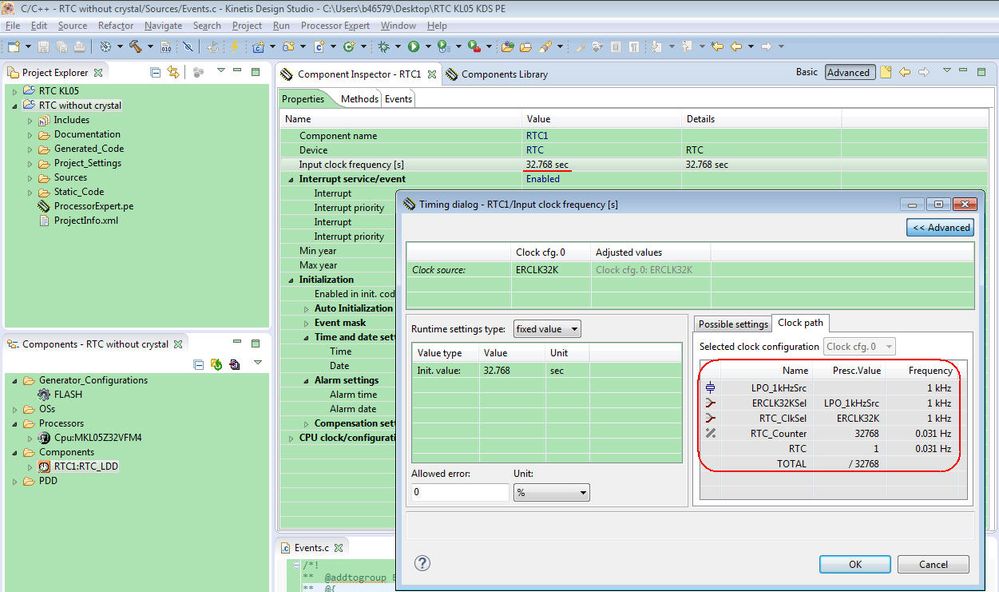Click the << Advanced button
999x592 pixels.
tap(940, 227)
